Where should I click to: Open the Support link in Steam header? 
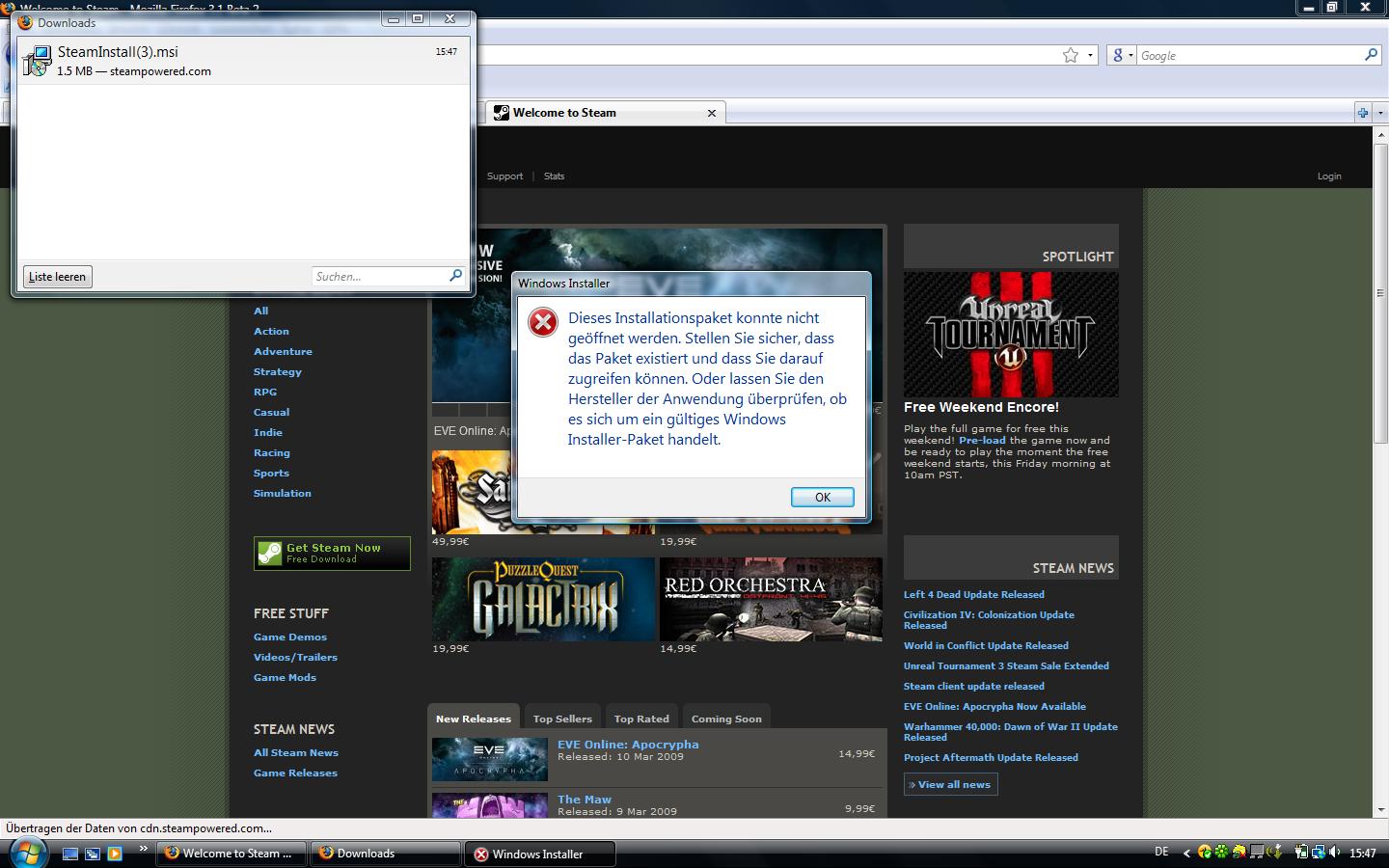point(504,176)
